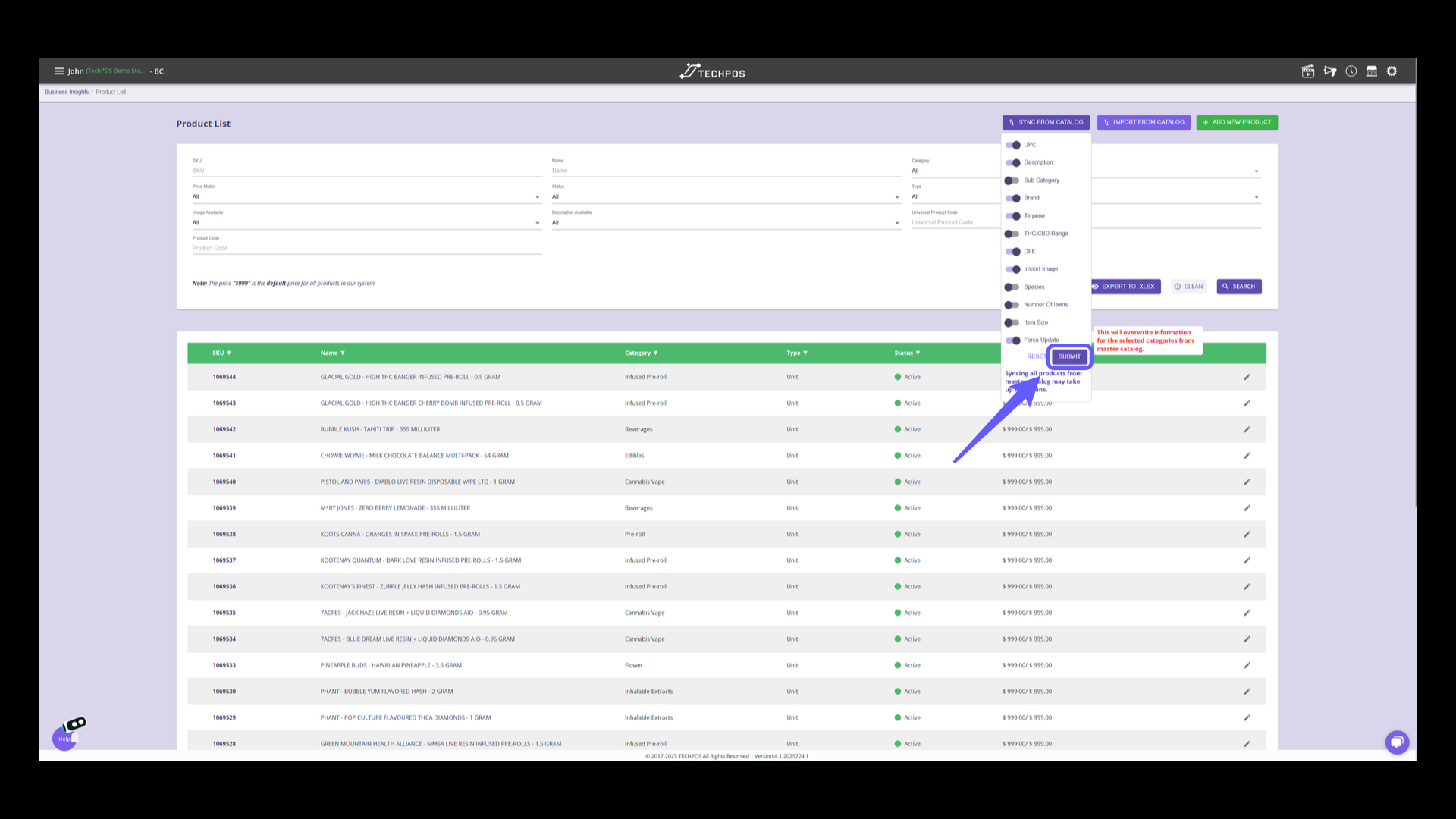Disable the Terpene sync toggle
This screenshot has height=819, width=1456.
1012,216
